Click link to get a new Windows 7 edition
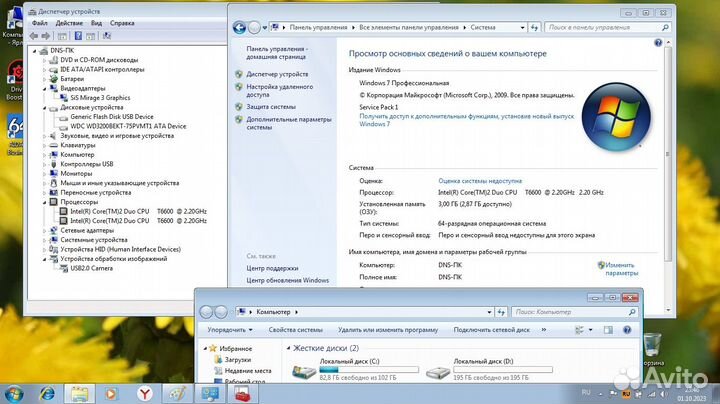The image size is (720, 404). point(467,120)
